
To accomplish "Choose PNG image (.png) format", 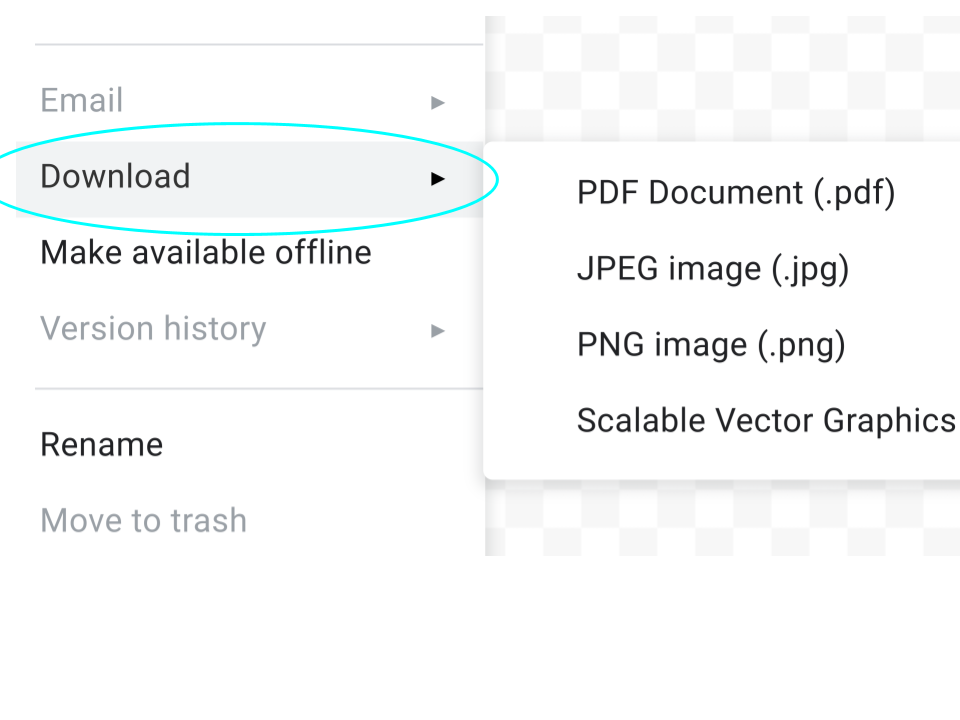I will [710, 345].
